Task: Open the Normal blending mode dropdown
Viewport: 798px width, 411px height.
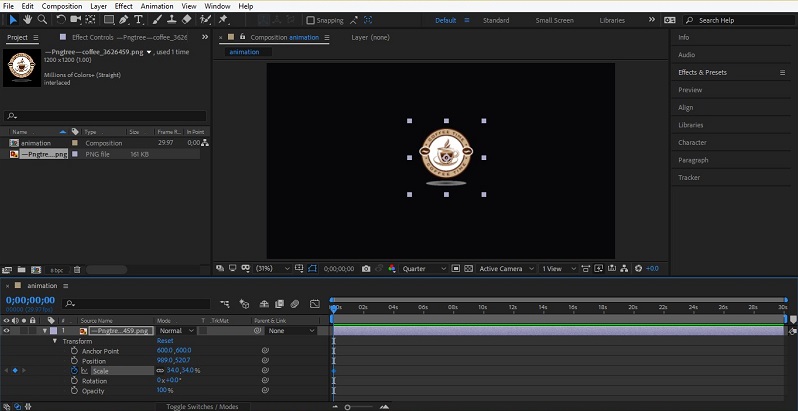Action: [x=174, y=330]
